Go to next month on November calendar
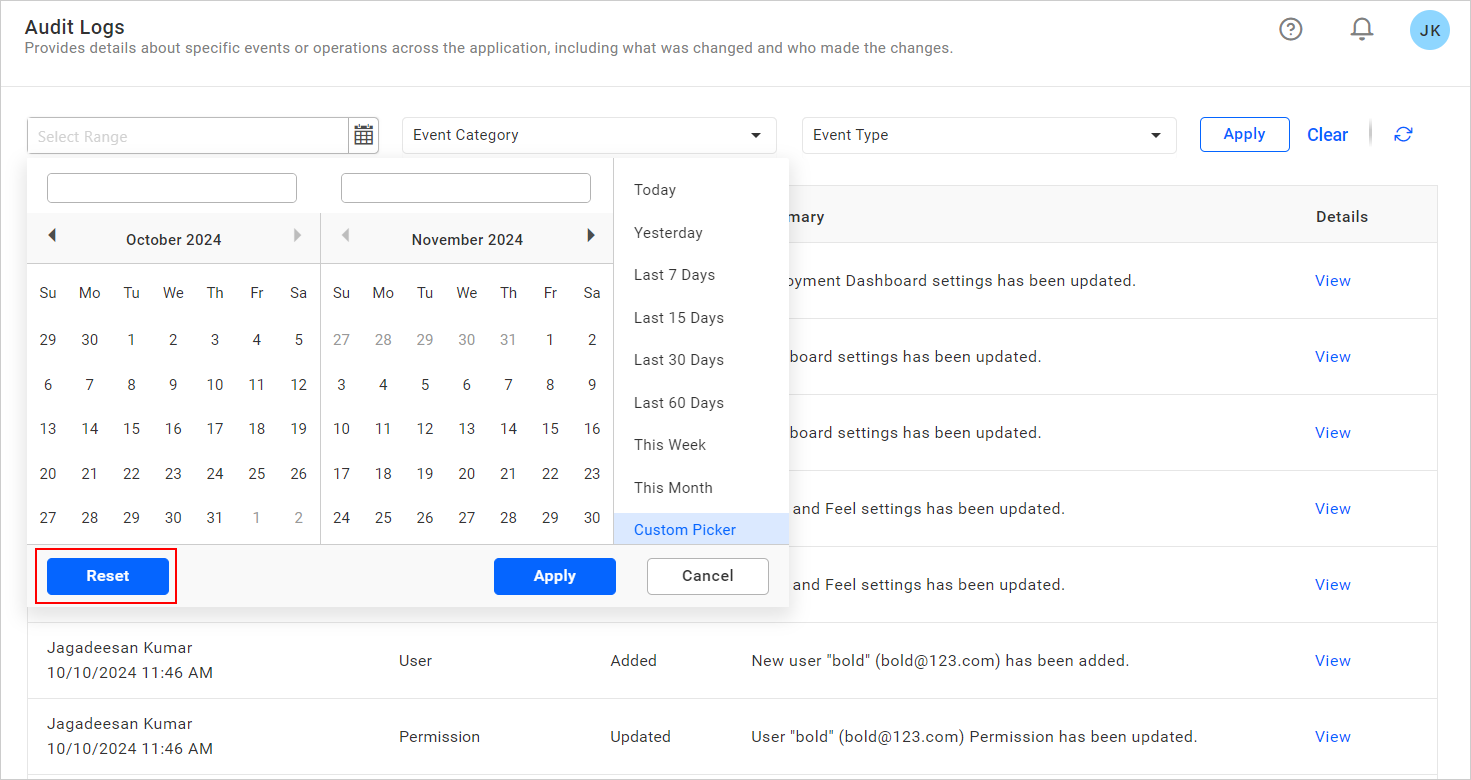 590,236
